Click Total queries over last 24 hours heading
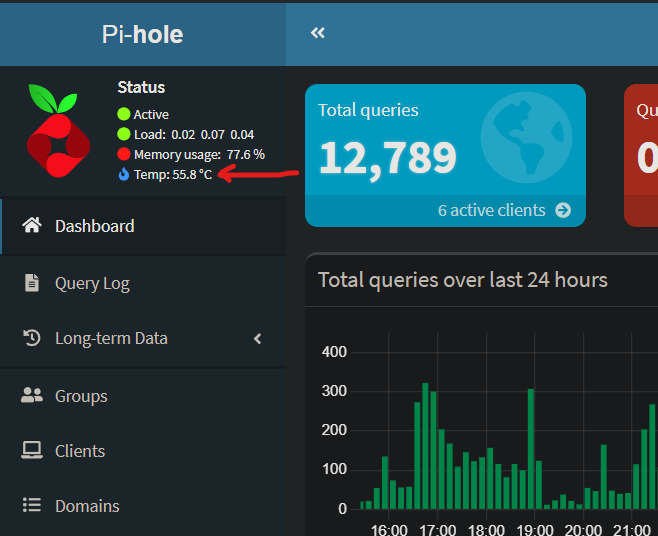 [462, 280]
